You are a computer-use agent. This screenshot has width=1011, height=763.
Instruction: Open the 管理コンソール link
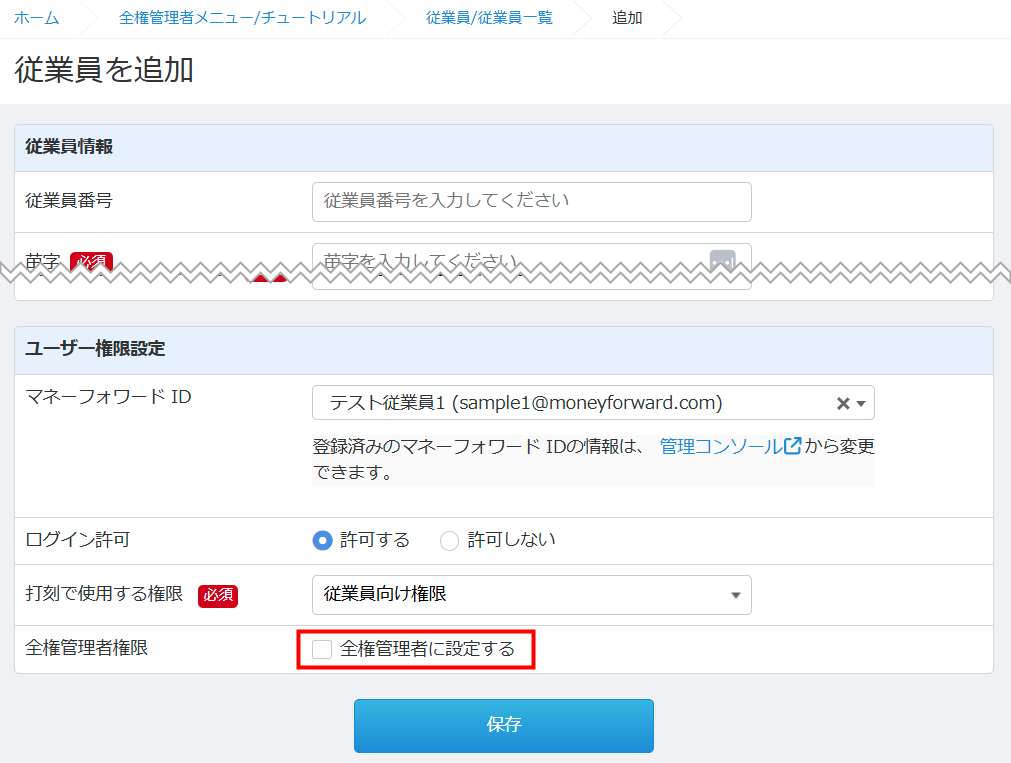720,447
